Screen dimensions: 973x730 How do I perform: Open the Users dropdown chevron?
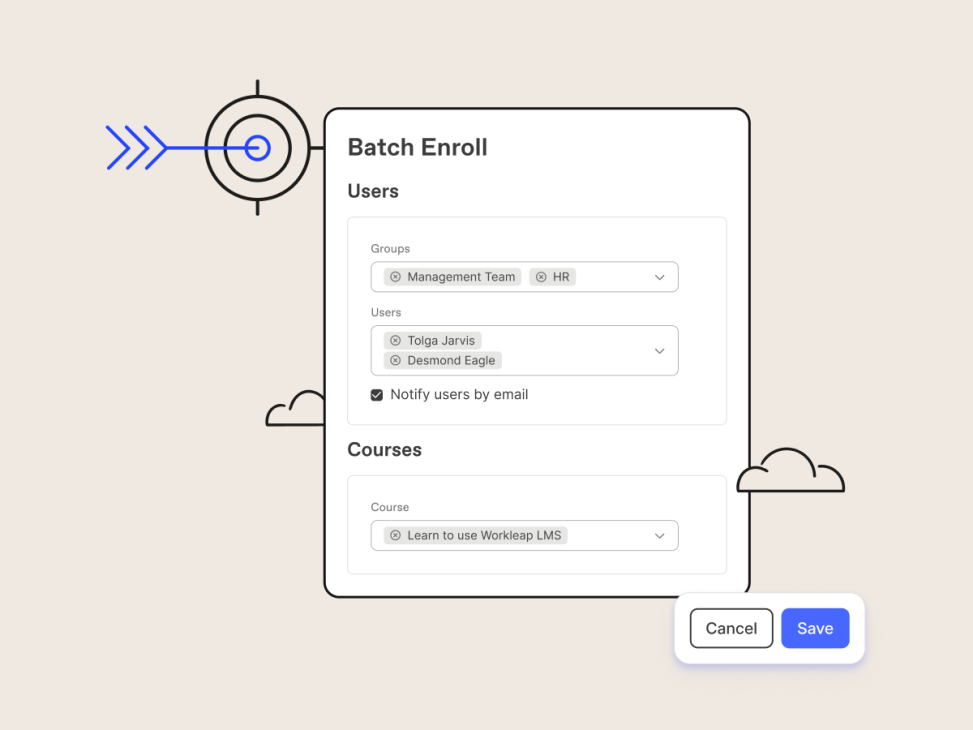(x=659, y=351)
